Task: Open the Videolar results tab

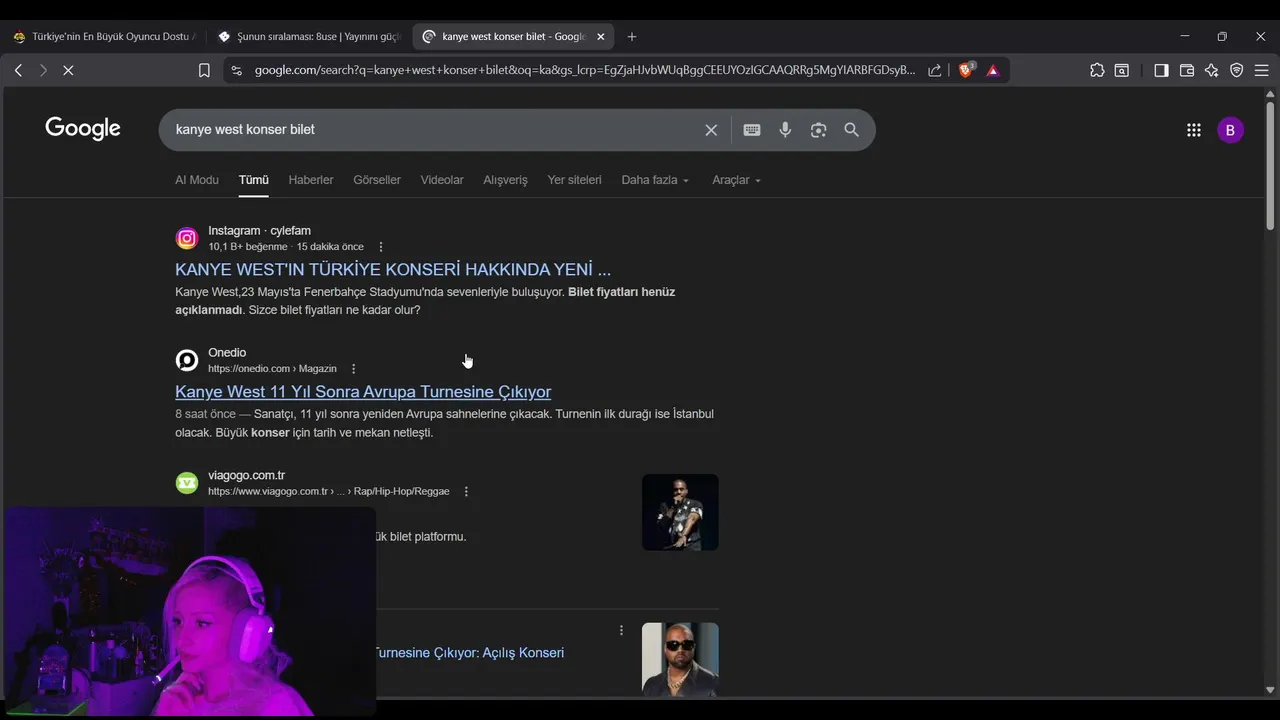Action: click(442, 180)
